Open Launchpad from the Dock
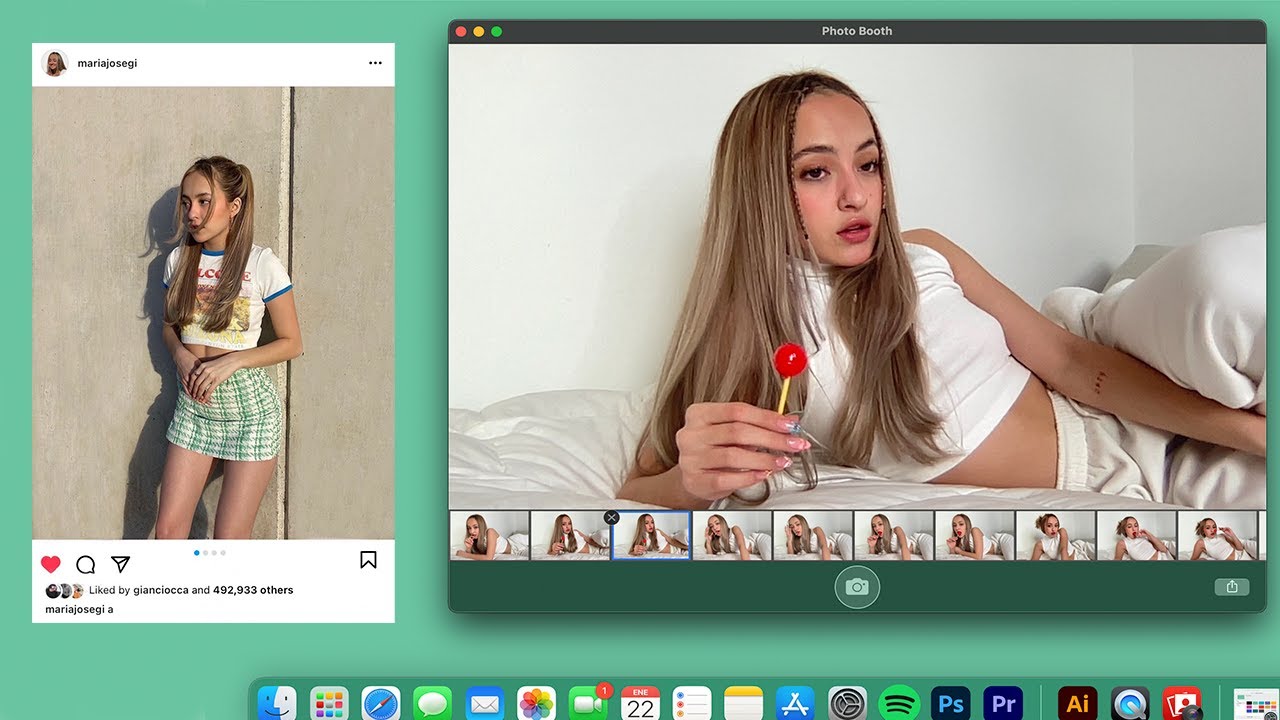Image resolution: width=1280 pixels, height=720 pixels. (329, 703)
